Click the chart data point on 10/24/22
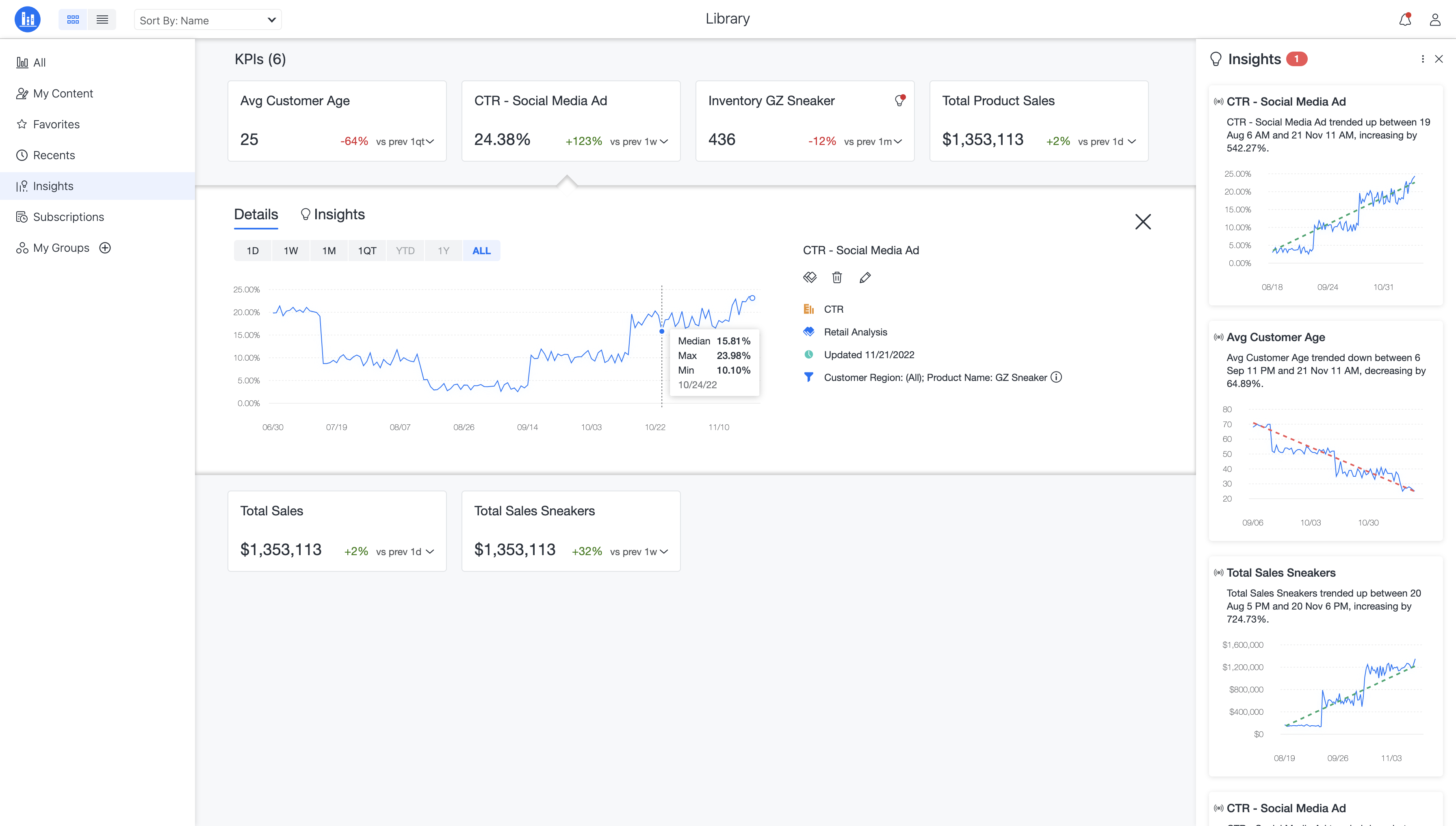 [662, 331]
